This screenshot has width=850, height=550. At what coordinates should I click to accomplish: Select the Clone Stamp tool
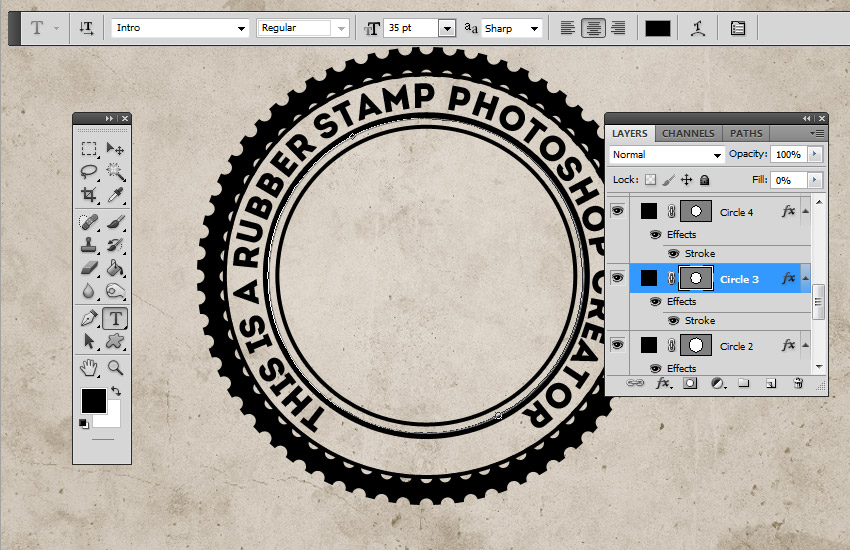(90, 245)
